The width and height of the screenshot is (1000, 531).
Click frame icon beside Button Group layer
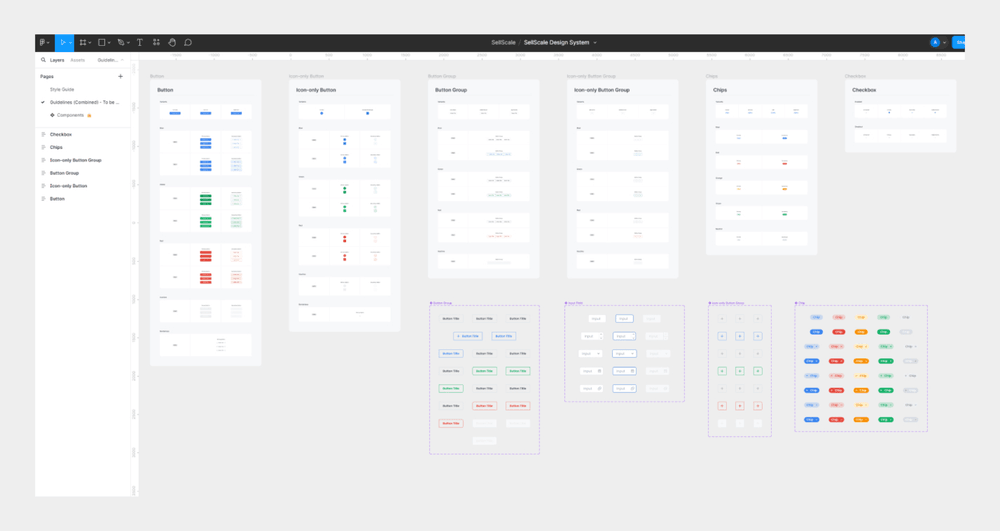43,173
